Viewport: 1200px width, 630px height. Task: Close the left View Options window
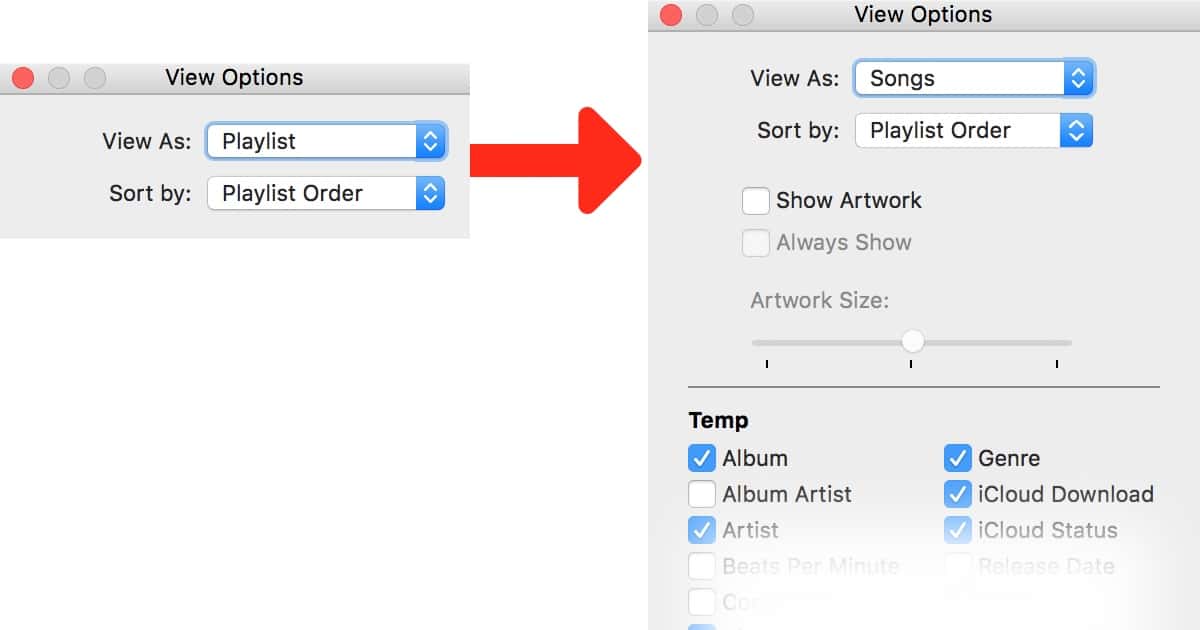point(23,78)
